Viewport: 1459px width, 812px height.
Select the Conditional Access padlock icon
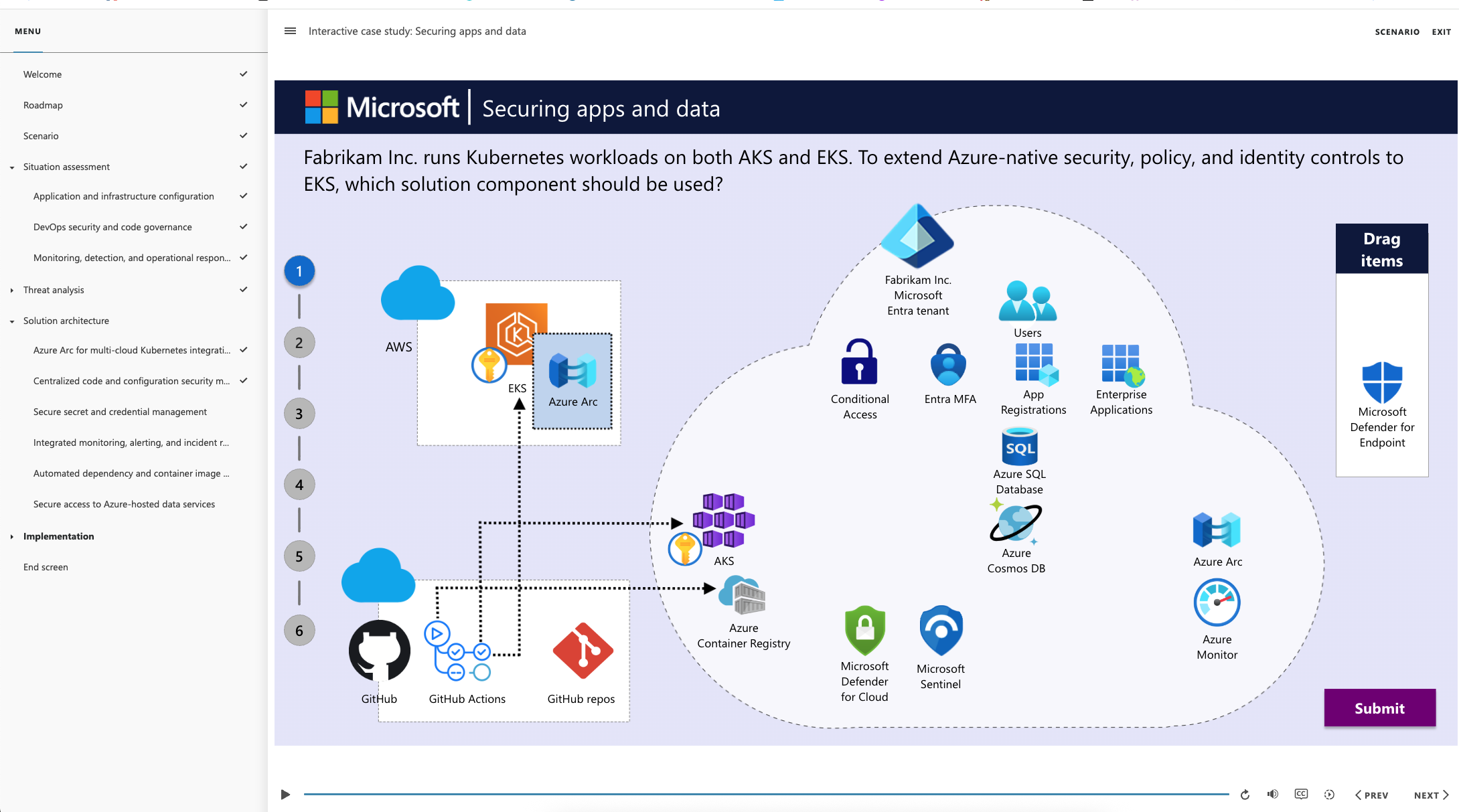[859, 361]
